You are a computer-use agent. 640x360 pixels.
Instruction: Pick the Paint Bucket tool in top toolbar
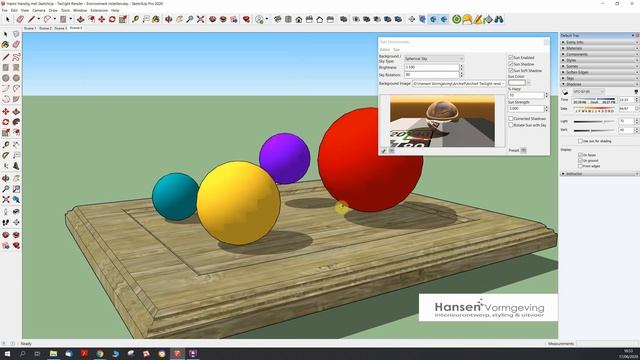tap(156, 19)
